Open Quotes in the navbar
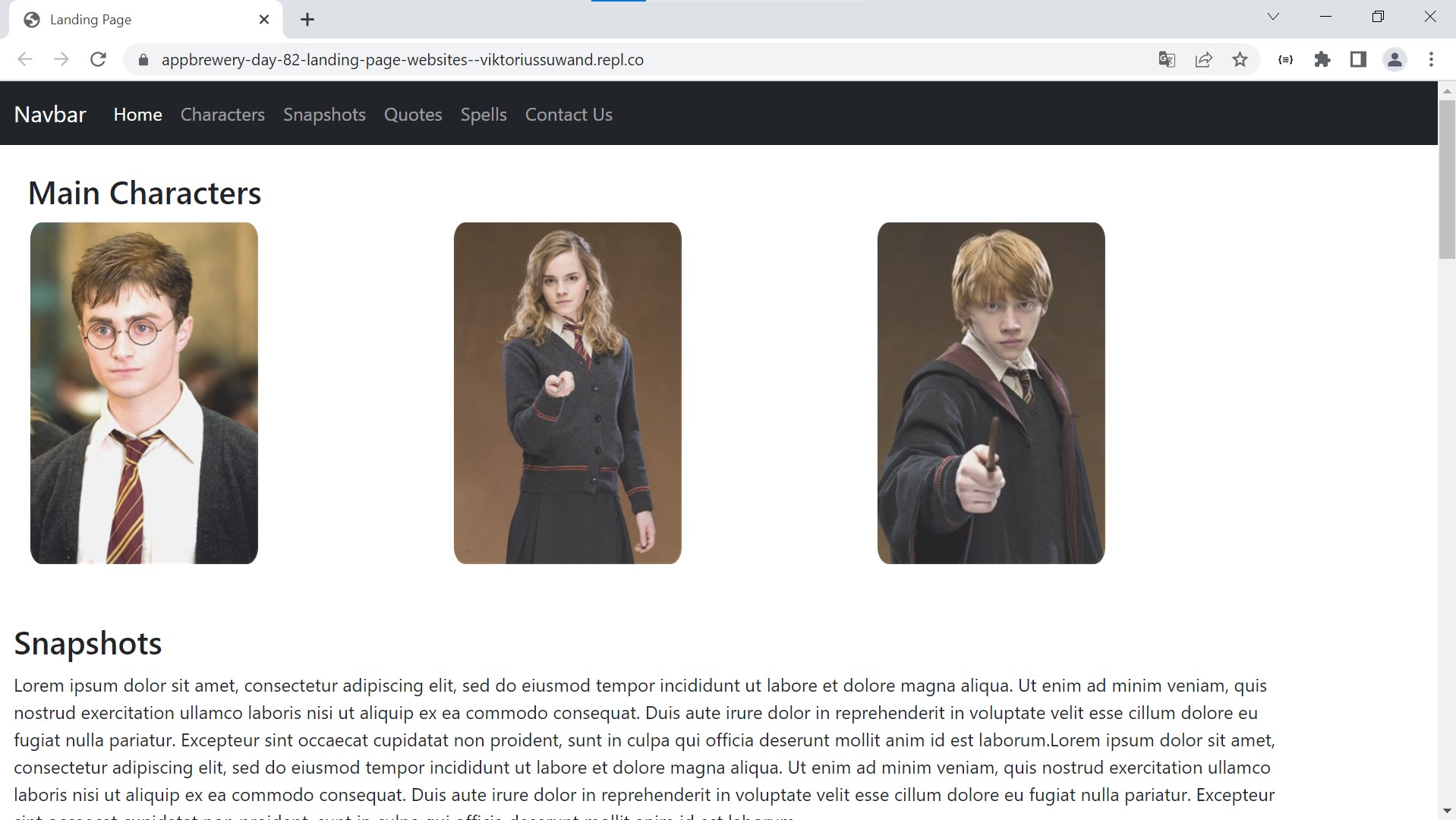Viewport: 1456px width, 820px height. (413, 115)
